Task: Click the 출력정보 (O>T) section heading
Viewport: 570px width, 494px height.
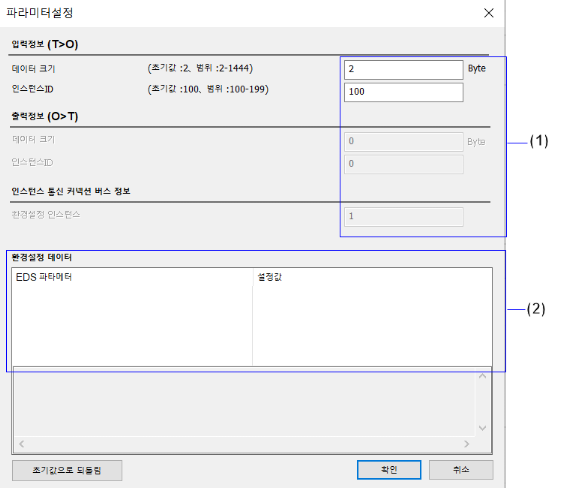Action: click(45, 116)
